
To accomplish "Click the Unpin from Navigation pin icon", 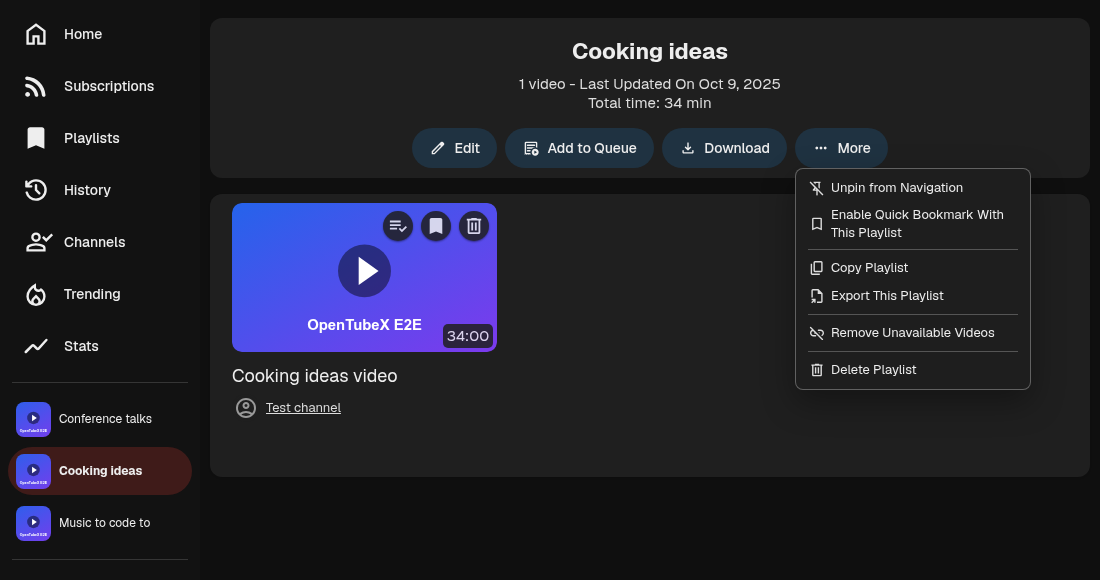I will click(817, 188).
